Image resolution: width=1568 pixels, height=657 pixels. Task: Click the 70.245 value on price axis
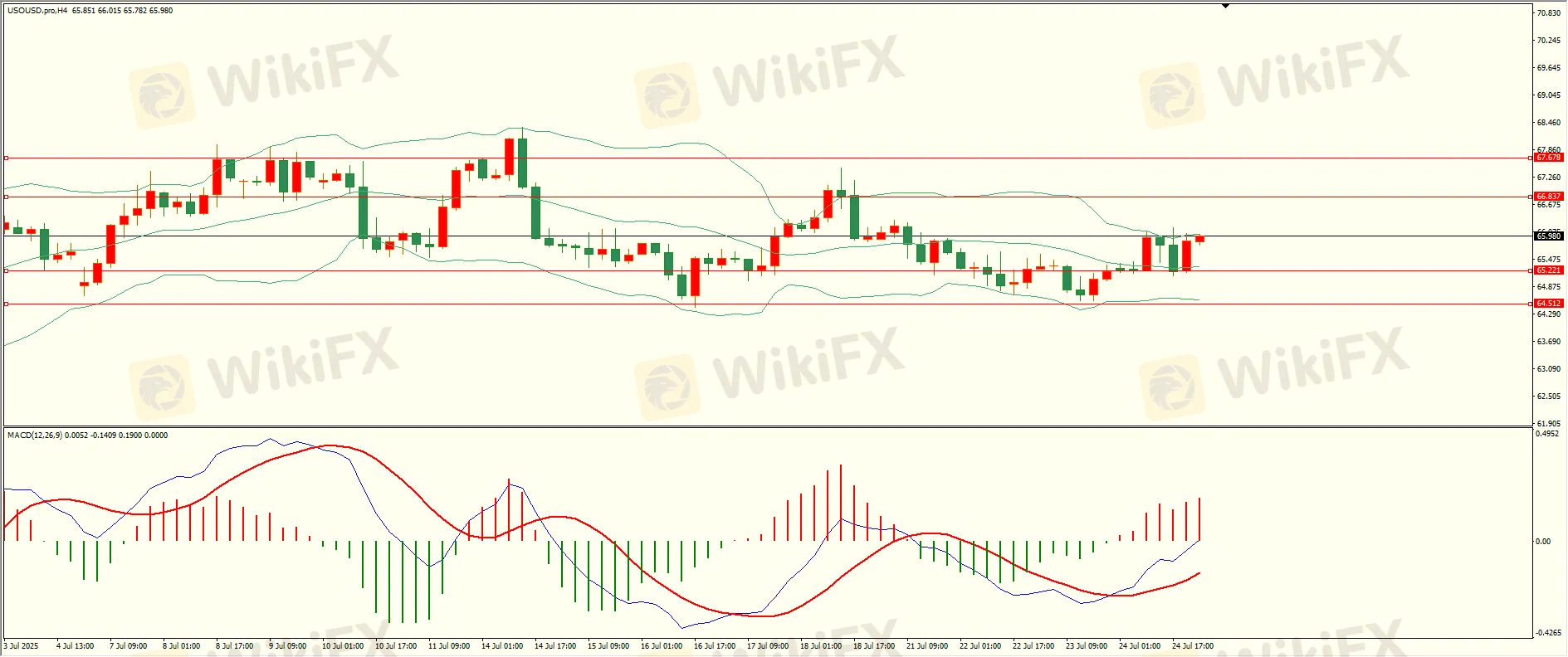(x=1548, y=41)
